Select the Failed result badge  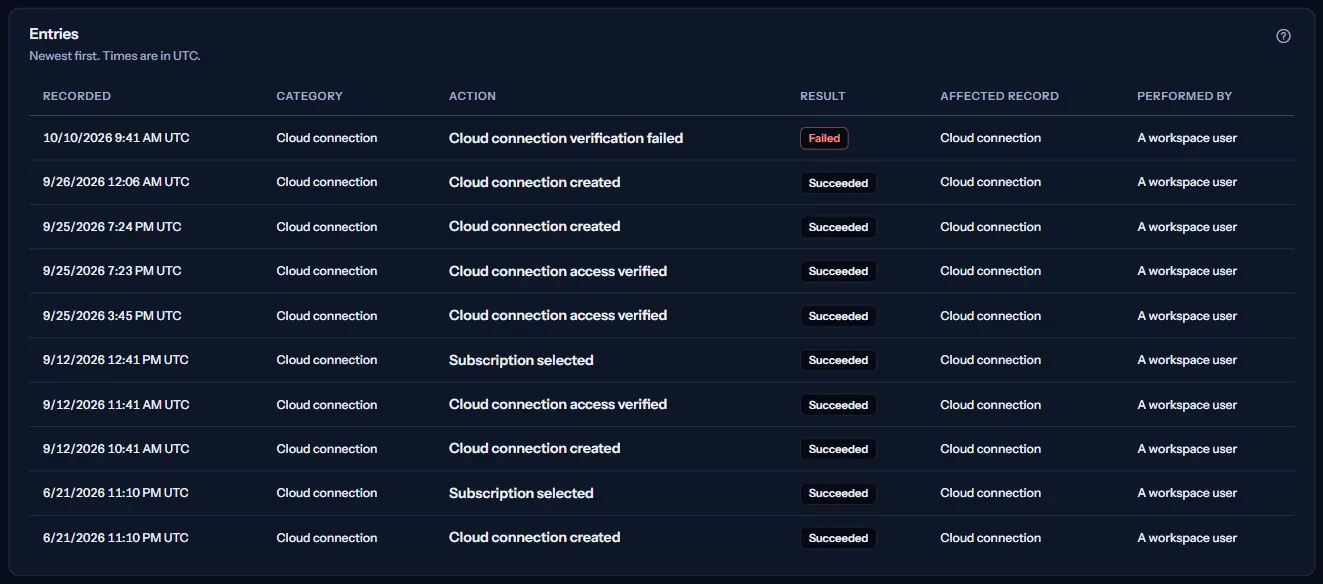tap(824, 138)
